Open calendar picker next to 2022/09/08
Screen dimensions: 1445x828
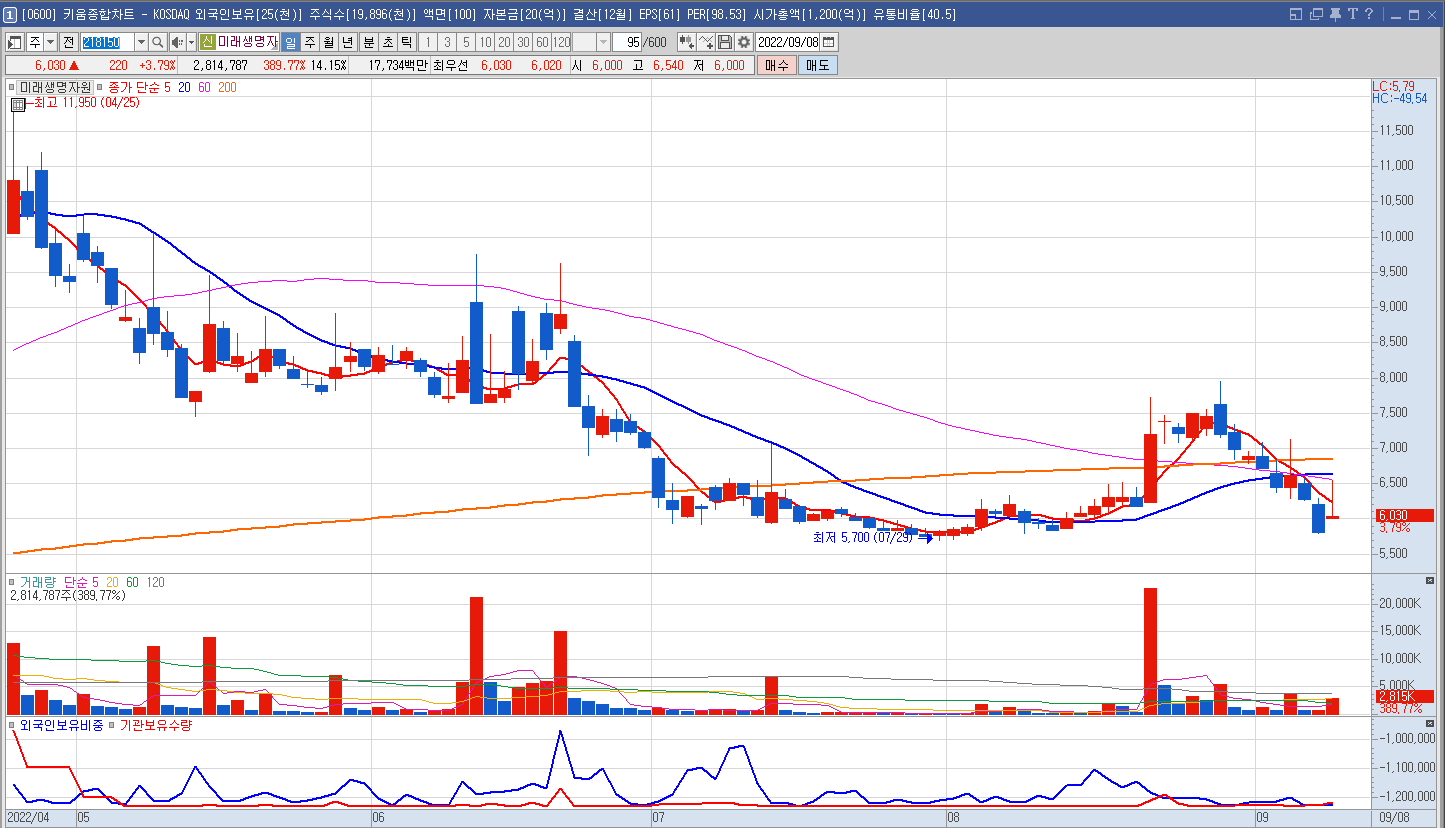coord(829,42)
